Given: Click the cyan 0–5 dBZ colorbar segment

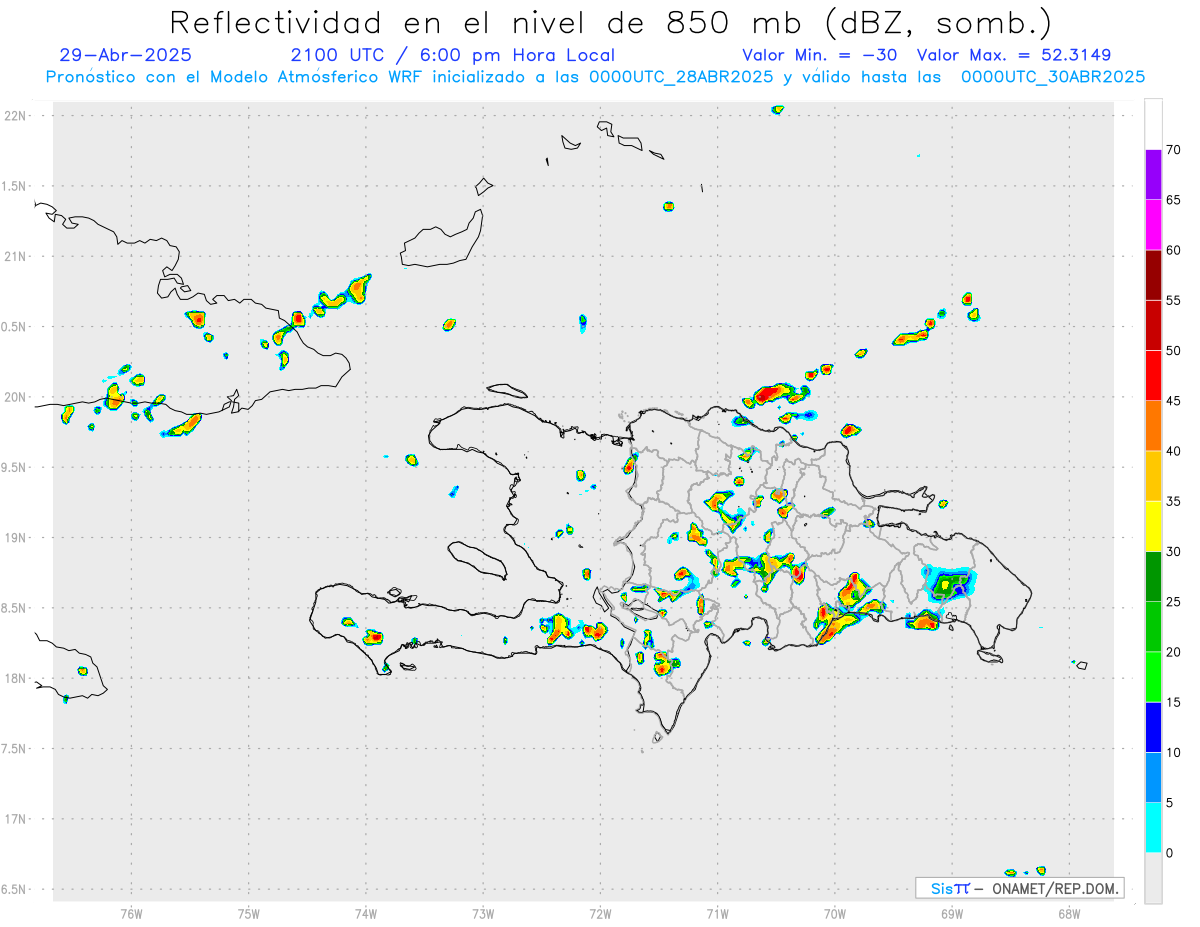Looking at the screenshot, I should pyautogui.click(x=1153, y=828).
